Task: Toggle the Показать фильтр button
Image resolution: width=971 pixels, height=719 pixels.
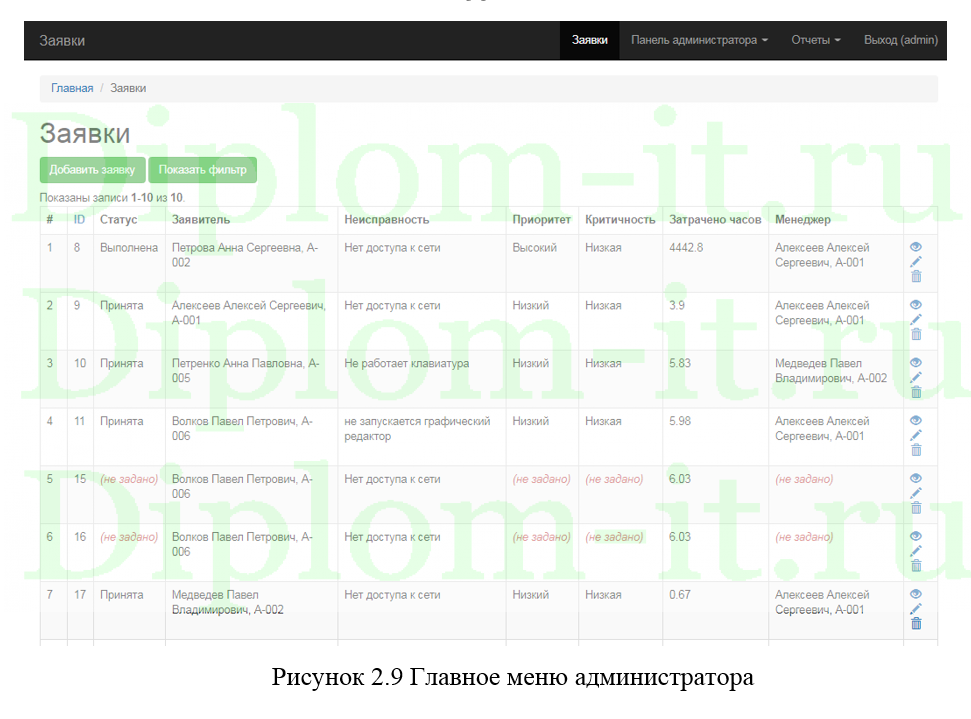Action: coord(202,170)
